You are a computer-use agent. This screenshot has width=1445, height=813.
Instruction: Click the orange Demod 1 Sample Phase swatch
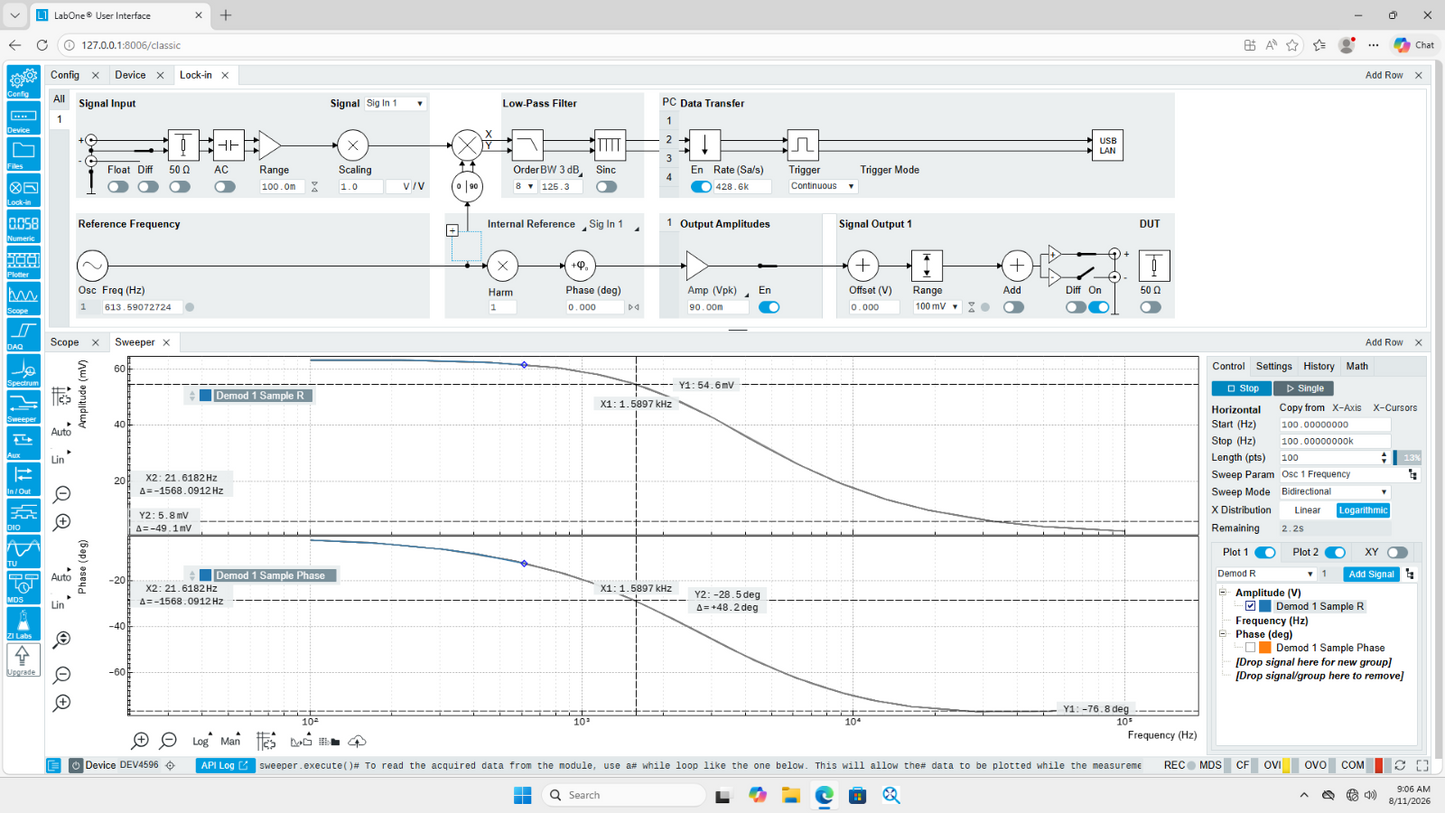click(x=1265, y=648)
